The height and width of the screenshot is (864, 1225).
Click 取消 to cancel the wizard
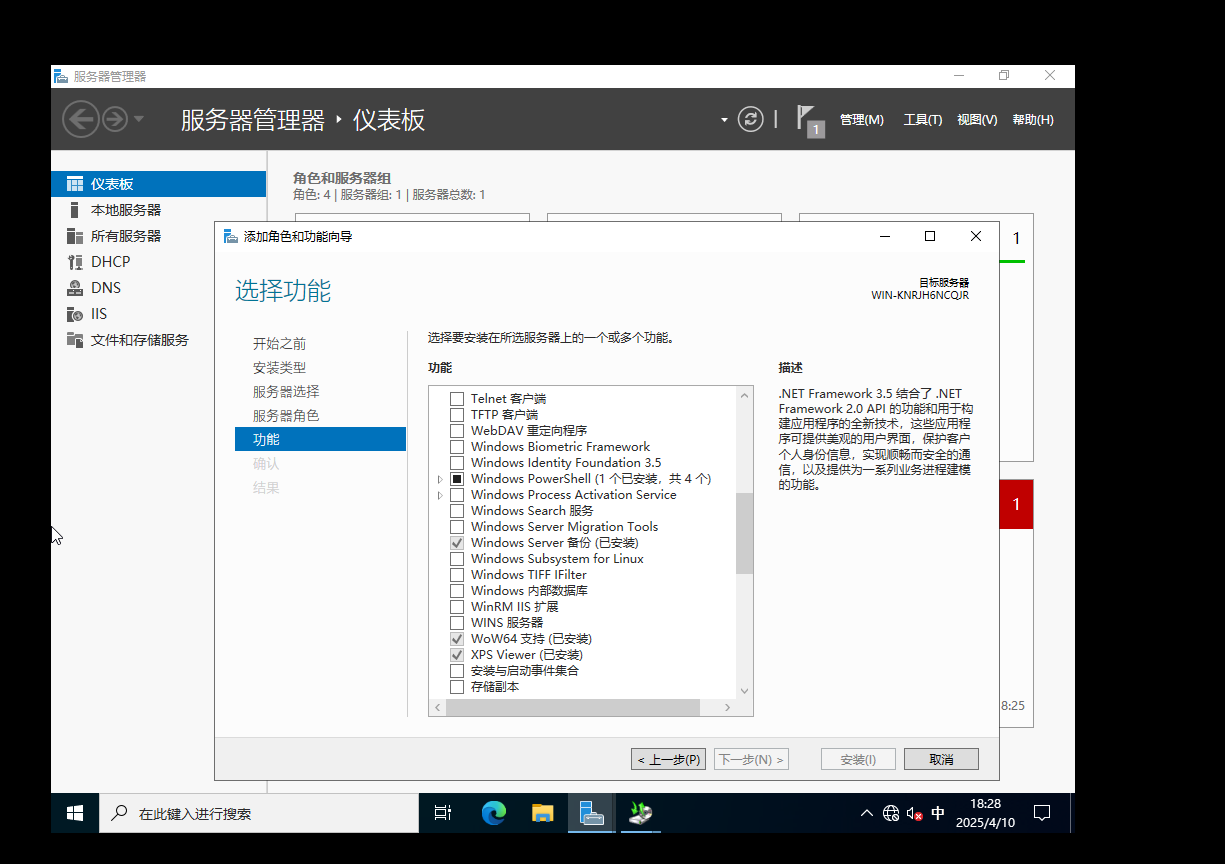tap(941, 759)
